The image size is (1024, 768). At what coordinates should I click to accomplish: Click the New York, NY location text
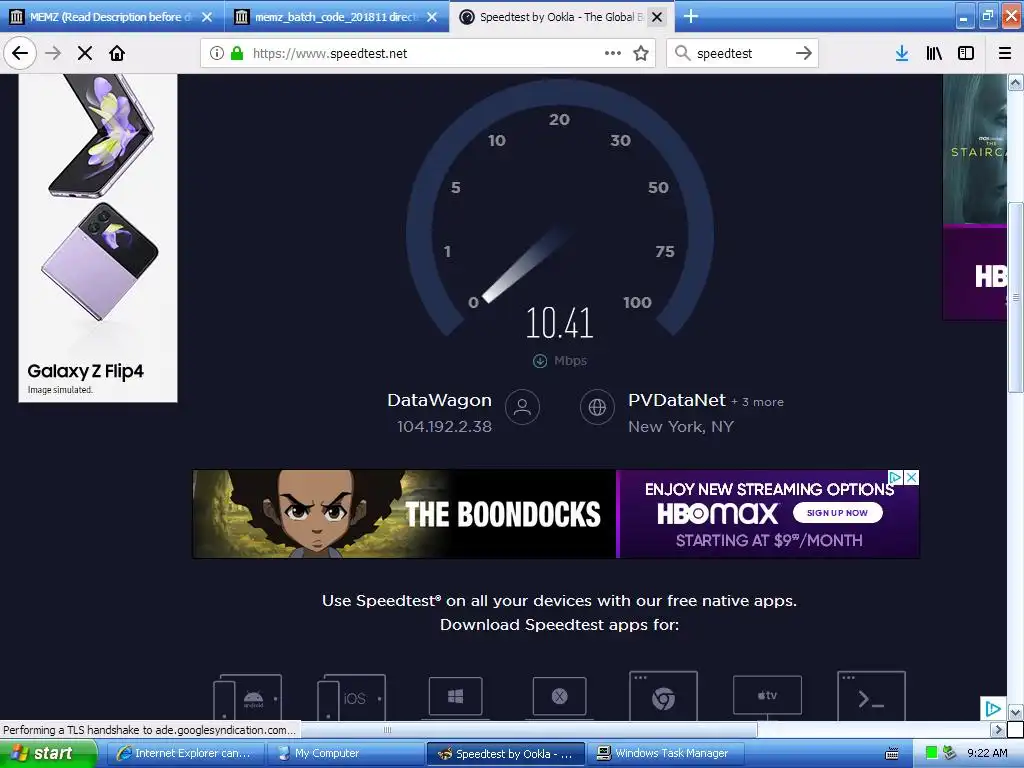point(681,426)
